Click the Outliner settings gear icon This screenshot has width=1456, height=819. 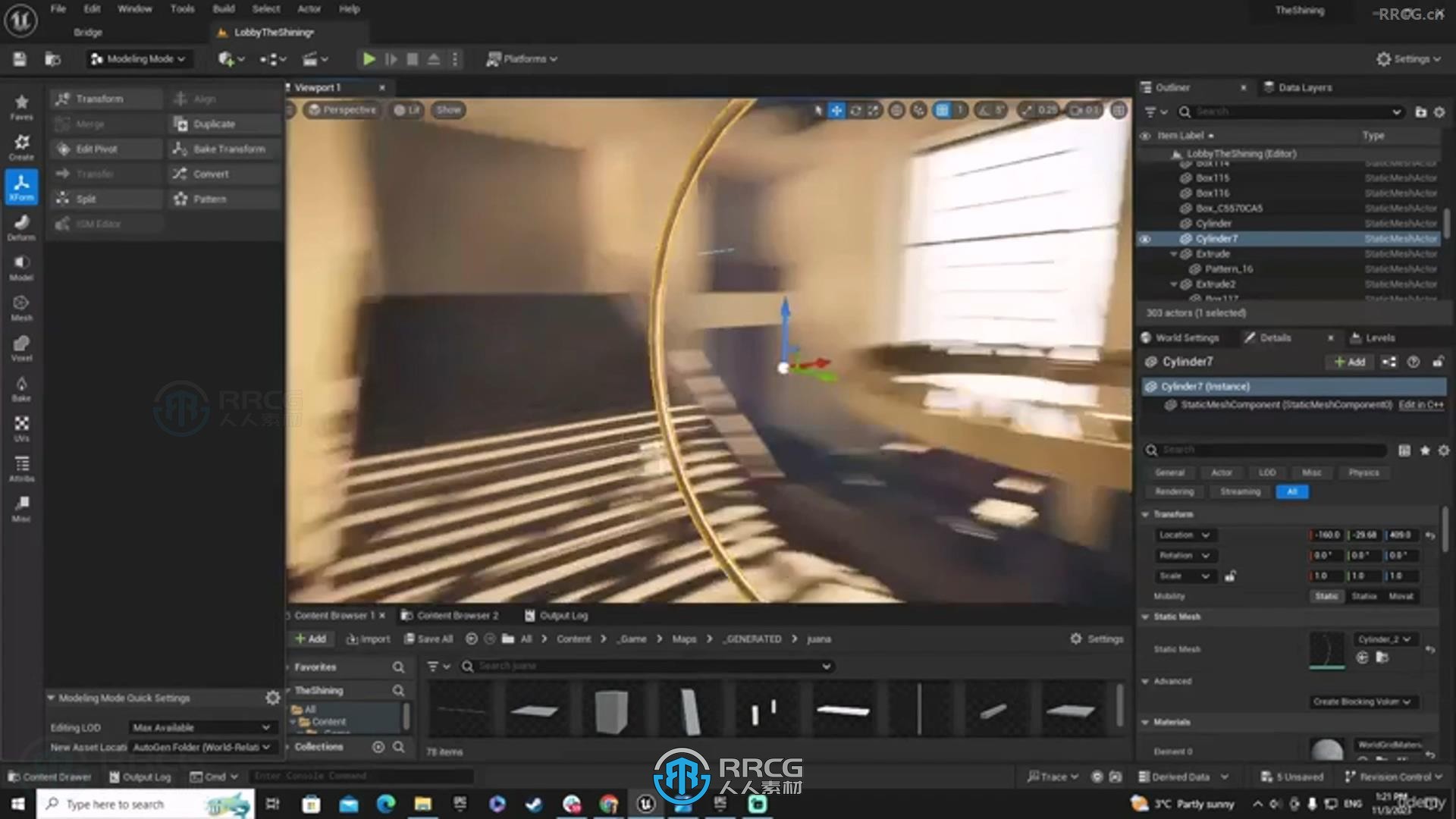tap(1439, 112)
